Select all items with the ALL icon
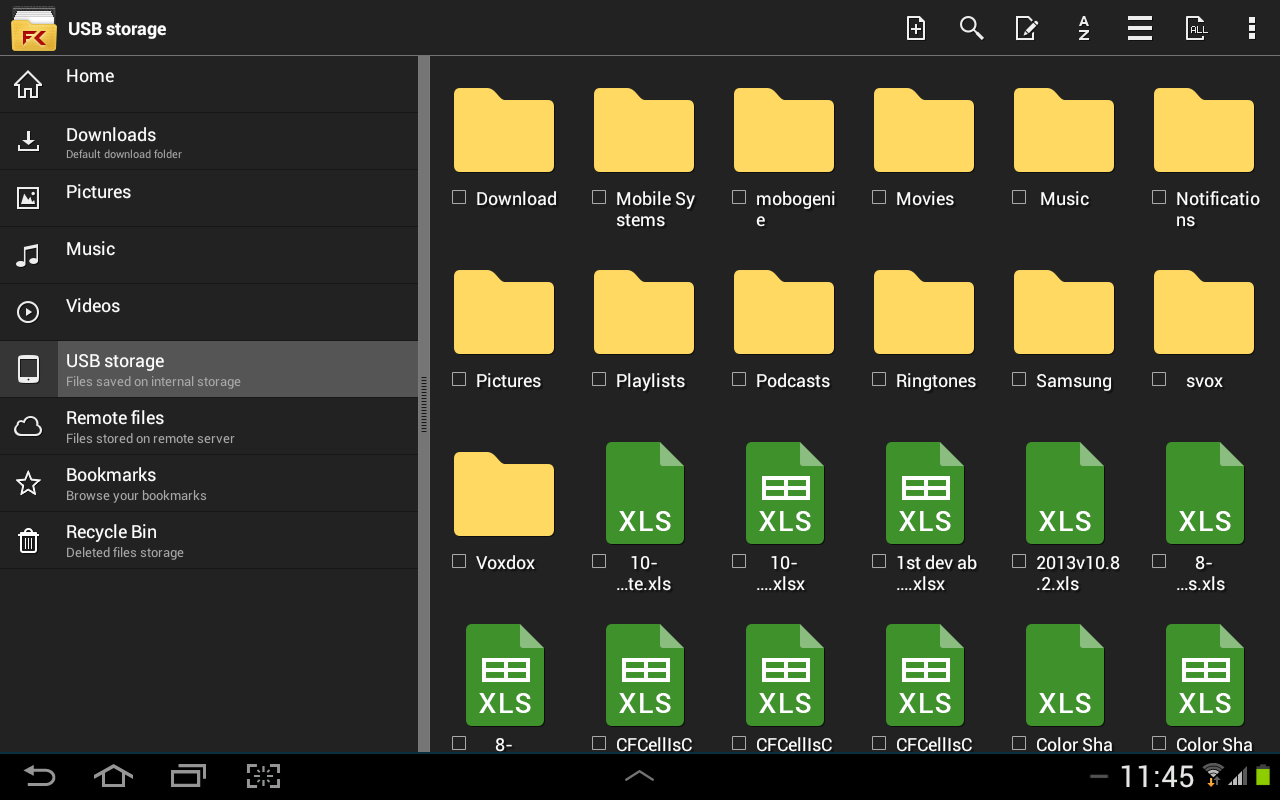1280x800 pixels. (x=1196, y=28)
